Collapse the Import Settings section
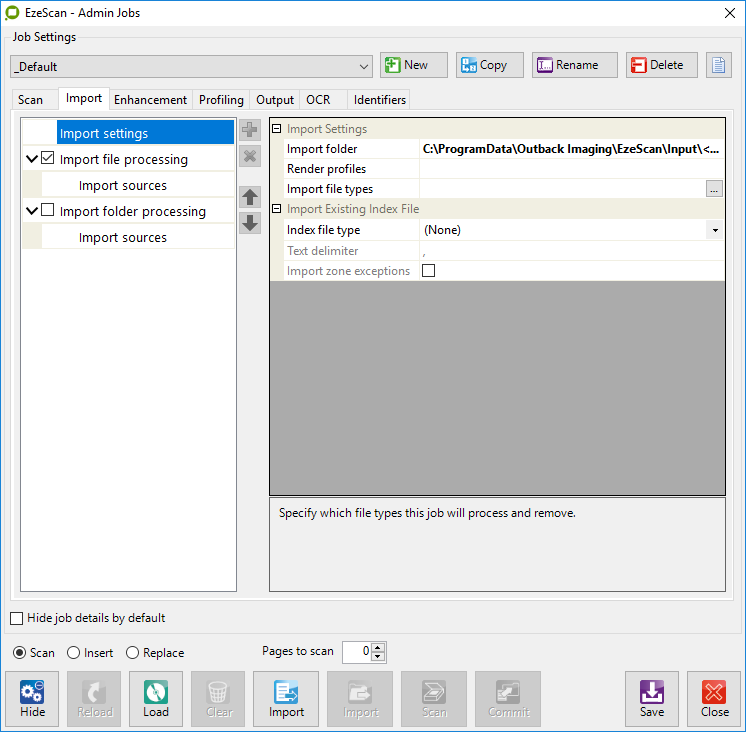The width and height of the screenshot is (746, 732). (x=277, y=129)
